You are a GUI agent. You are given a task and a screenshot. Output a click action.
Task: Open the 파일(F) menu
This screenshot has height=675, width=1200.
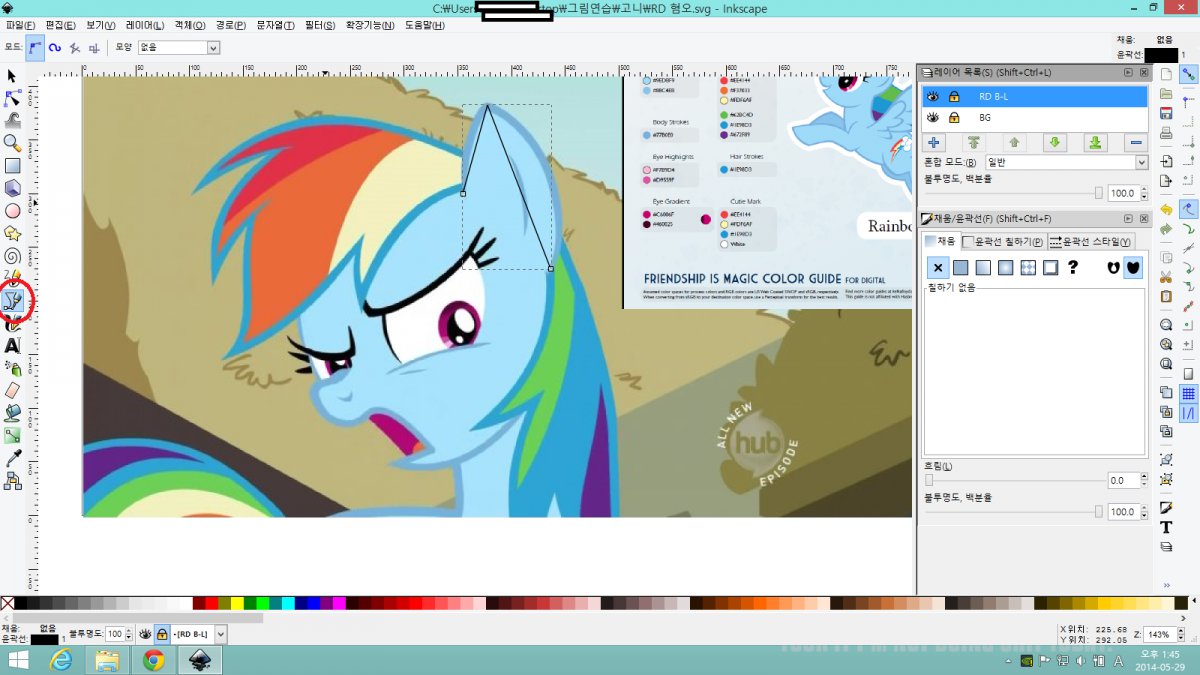point(21,25)
